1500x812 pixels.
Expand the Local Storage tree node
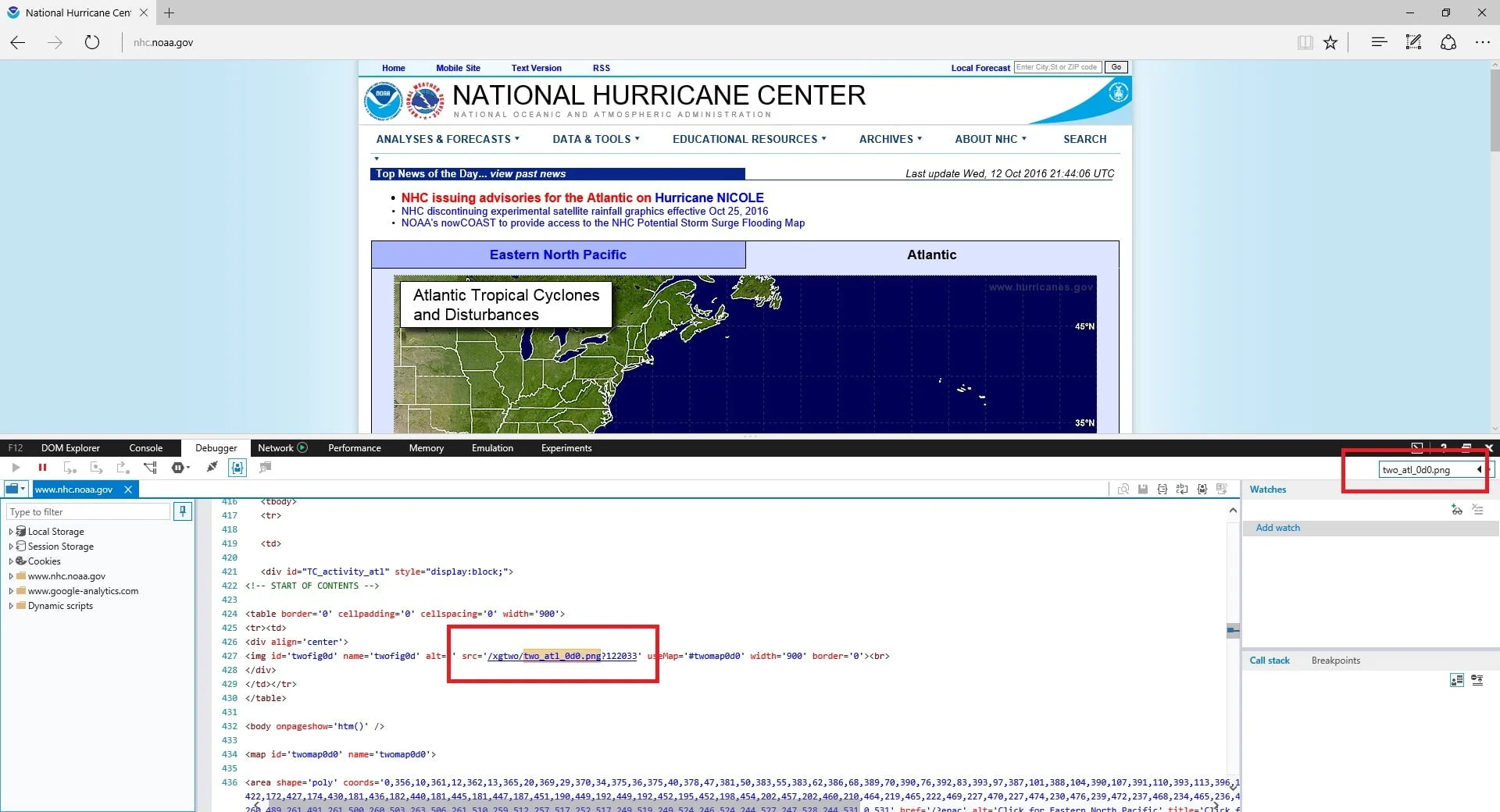[x=11, y=532]
